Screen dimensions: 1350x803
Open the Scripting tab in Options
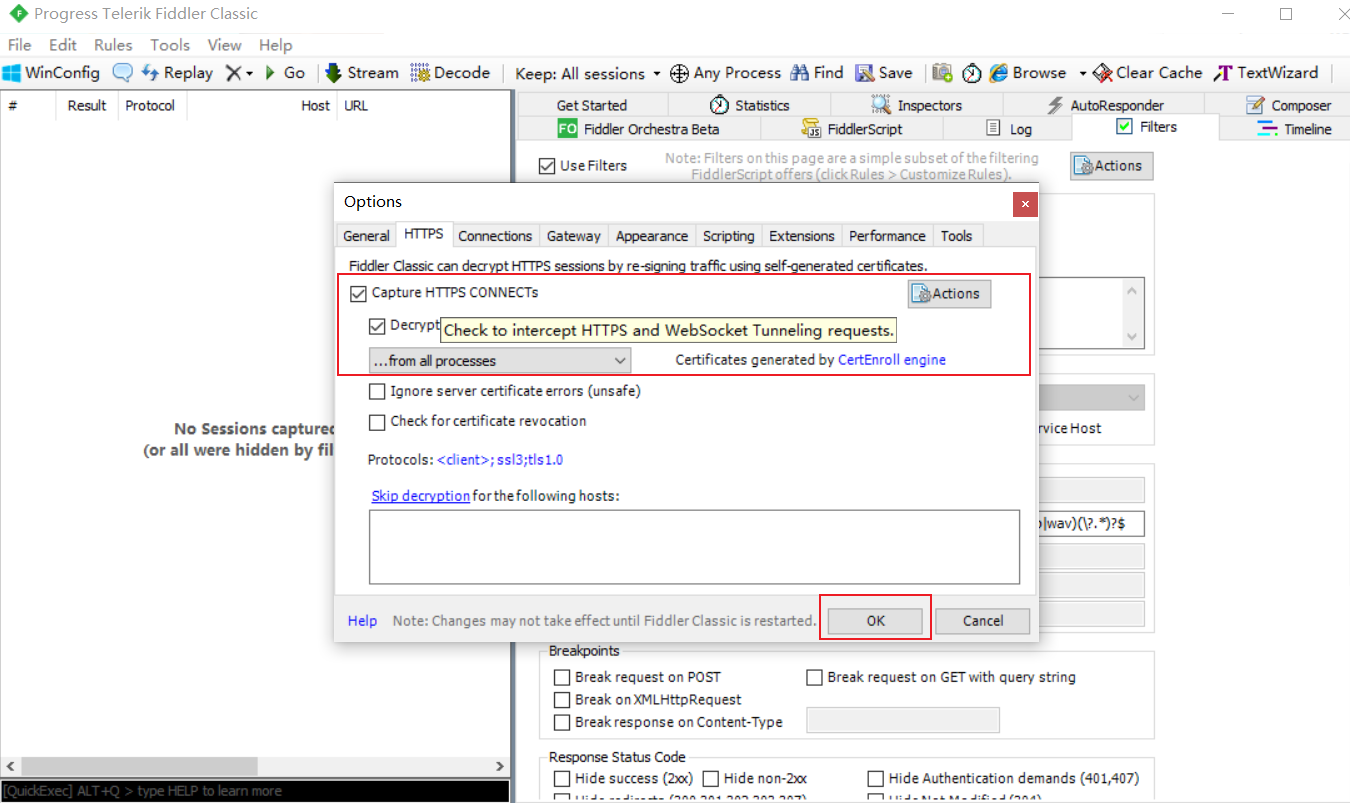coord(728,236)
